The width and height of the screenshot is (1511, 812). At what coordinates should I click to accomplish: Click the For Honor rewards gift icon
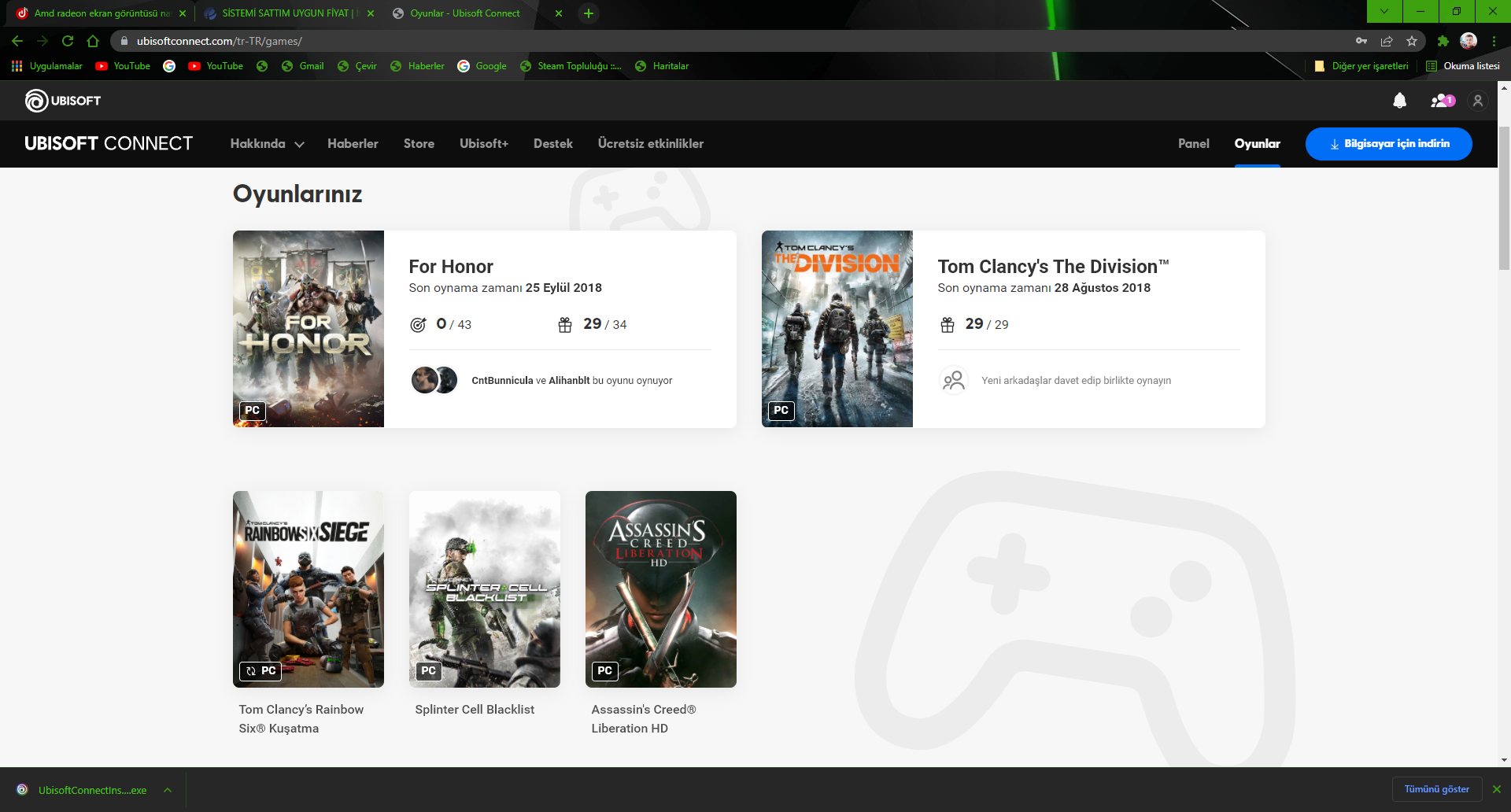565,325
